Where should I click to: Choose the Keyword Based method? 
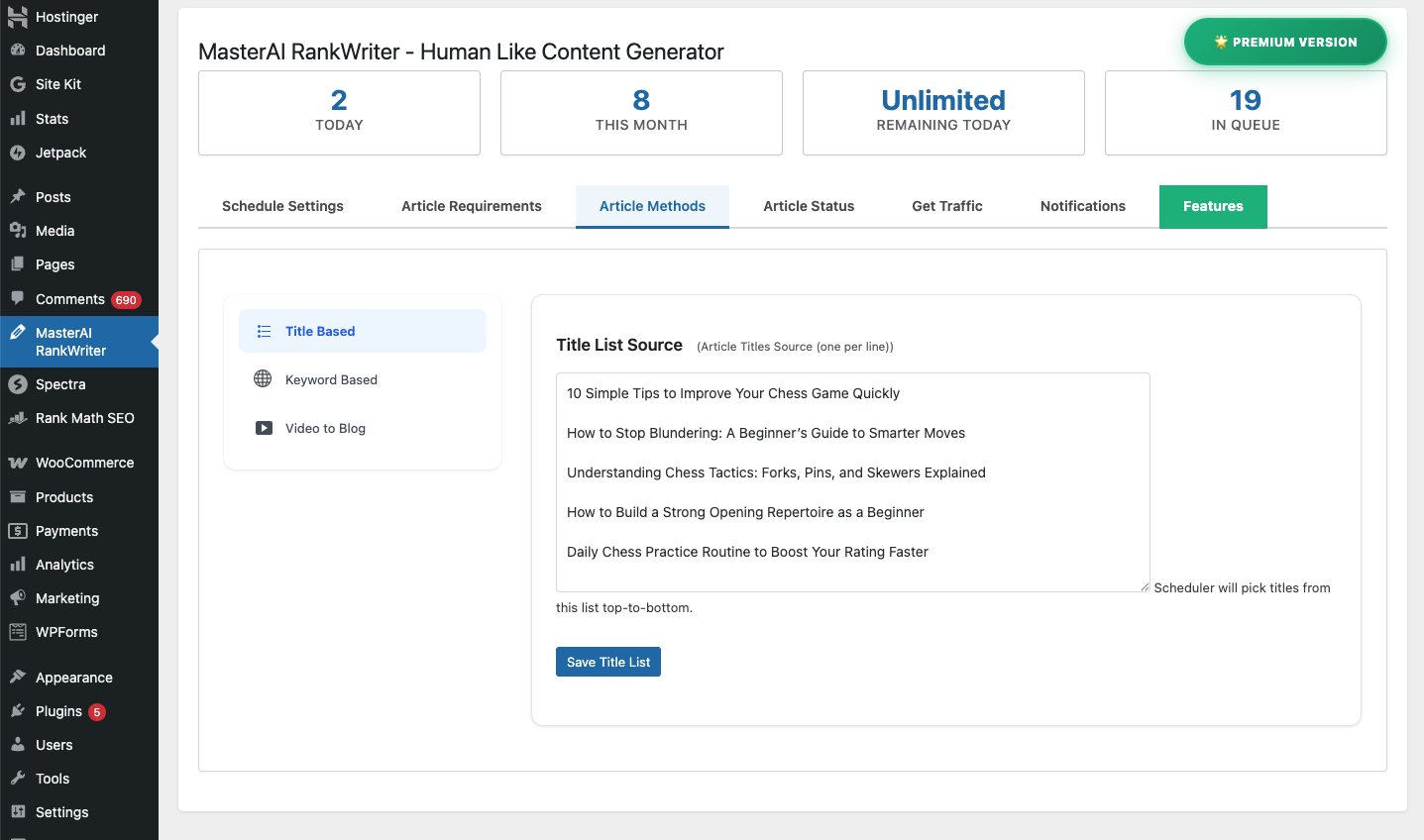[x=363, y=379]
